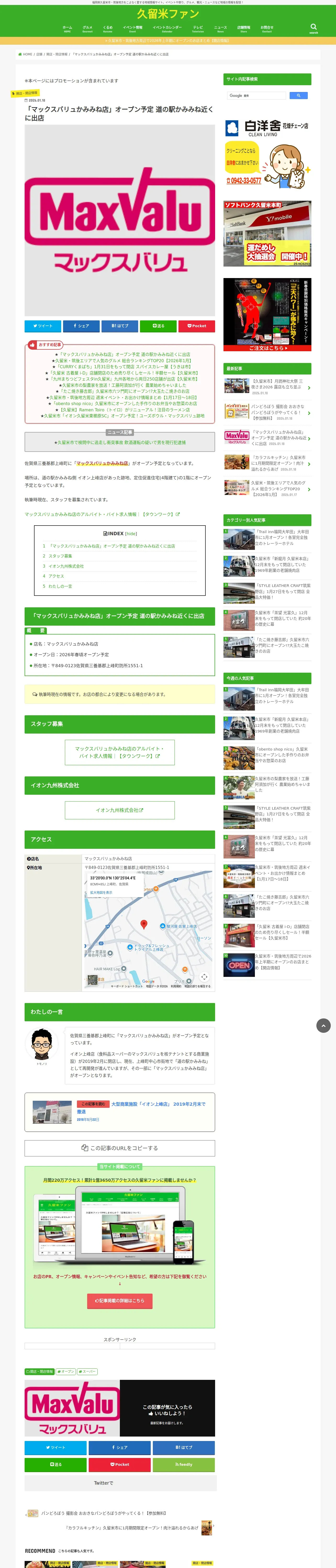Open map fullscreen/expand control icon
This screenshot has width=336, height=1568.
pos(204,976)
